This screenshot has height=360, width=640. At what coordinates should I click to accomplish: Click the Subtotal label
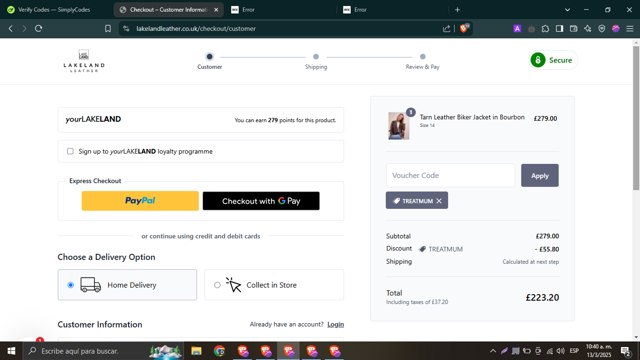click(x=398, y=236)
